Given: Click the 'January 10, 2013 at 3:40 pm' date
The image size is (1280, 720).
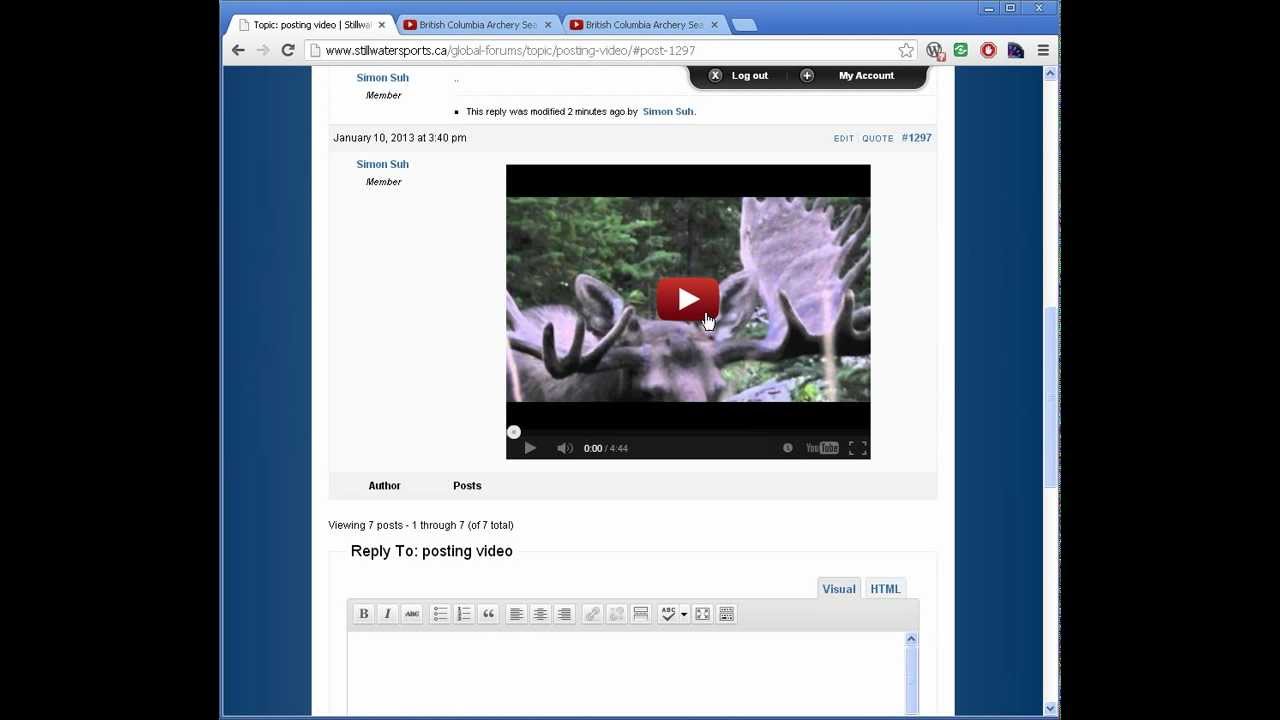Looking at the screenshot, I should 400,138.
